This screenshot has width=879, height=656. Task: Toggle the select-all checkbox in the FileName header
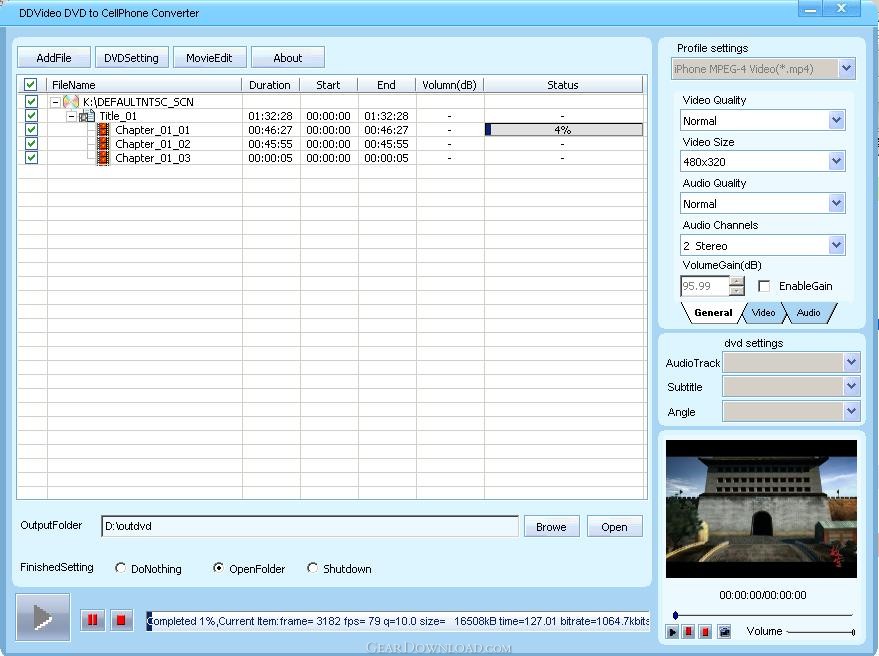31,85
